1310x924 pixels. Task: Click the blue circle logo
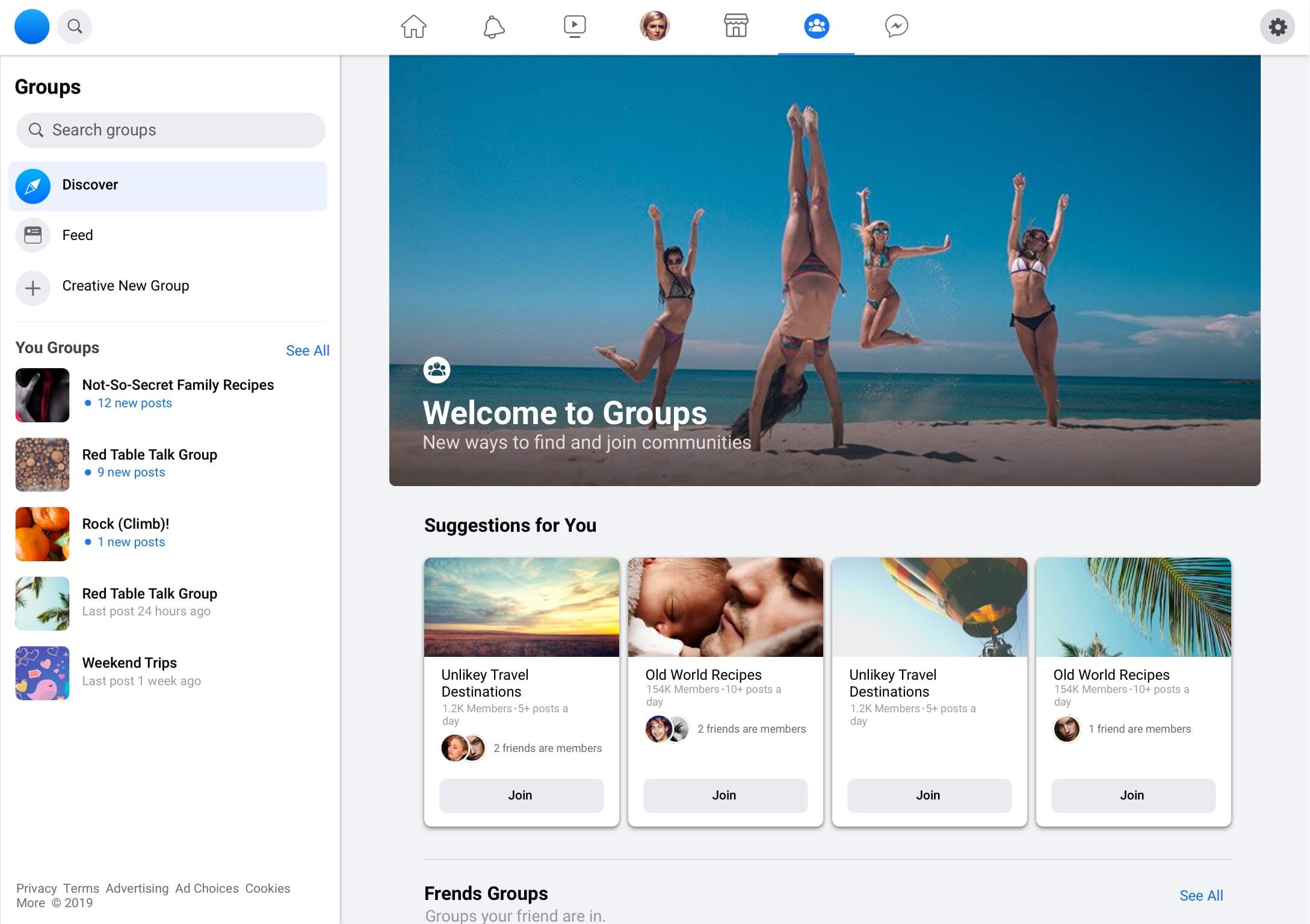[31, 26]
